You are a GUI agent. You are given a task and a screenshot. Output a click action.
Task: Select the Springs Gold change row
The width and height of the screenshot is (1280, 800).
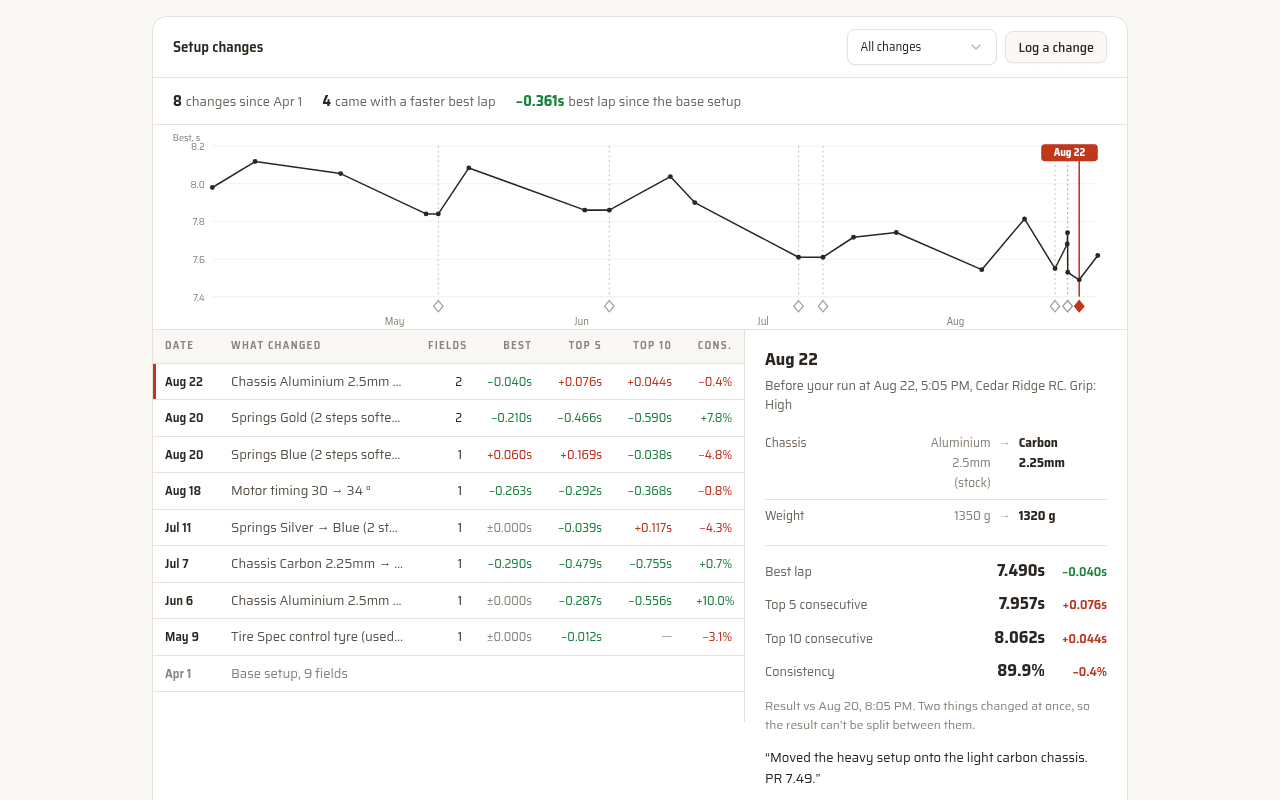pyautogui.click(x=449, y=418)
